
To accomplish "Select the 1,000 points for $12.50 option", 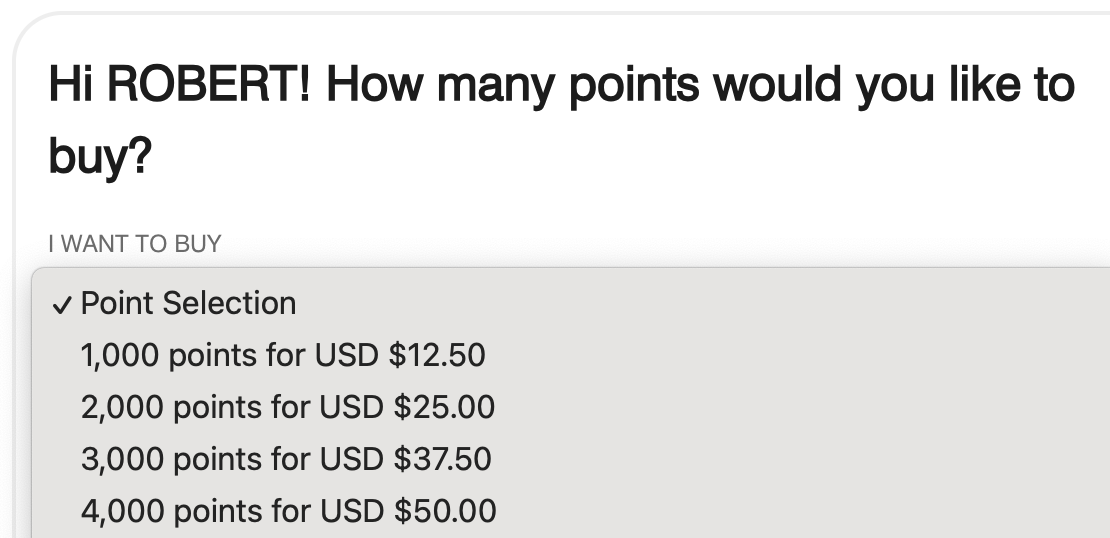I will coord(283,355).
